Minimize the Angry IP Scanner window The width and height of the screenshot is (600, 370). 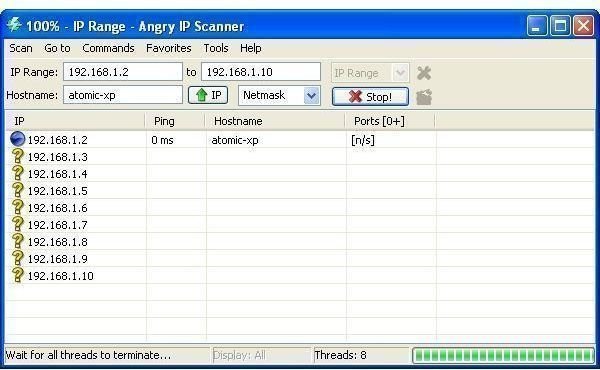click(x=536, y=26)
